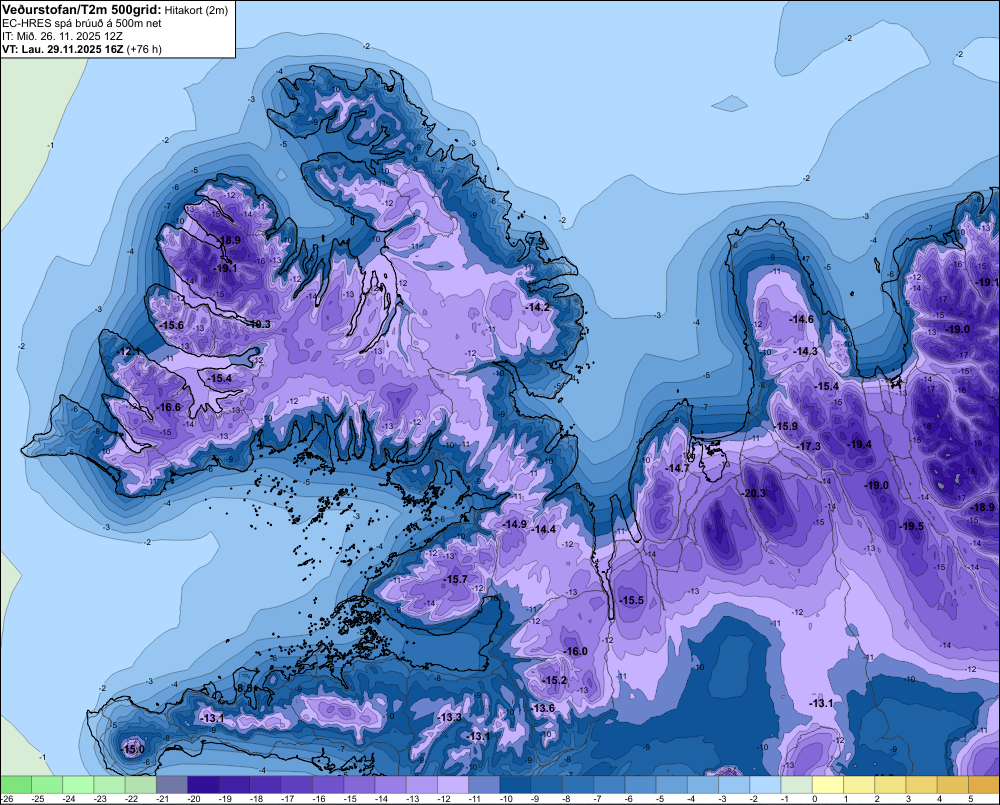The height and width of the screenshot is (805, 1000).
Task: Click the legend swatch between -20 and -19
Action: click(x=203, y=785)
